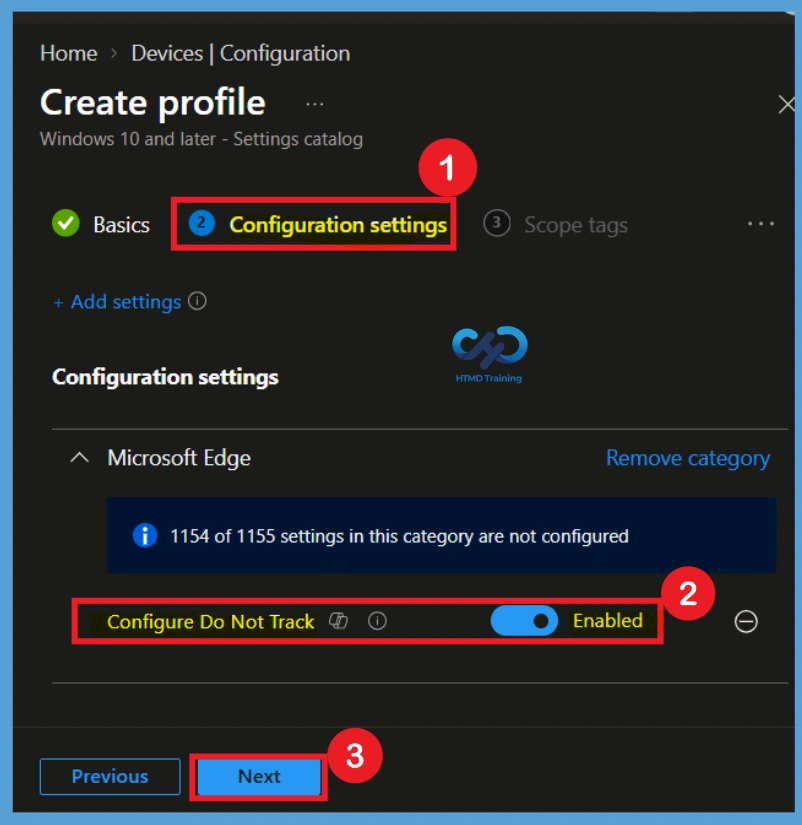Open more options next to Create profile
802x825 pixels.
(315, 104)
